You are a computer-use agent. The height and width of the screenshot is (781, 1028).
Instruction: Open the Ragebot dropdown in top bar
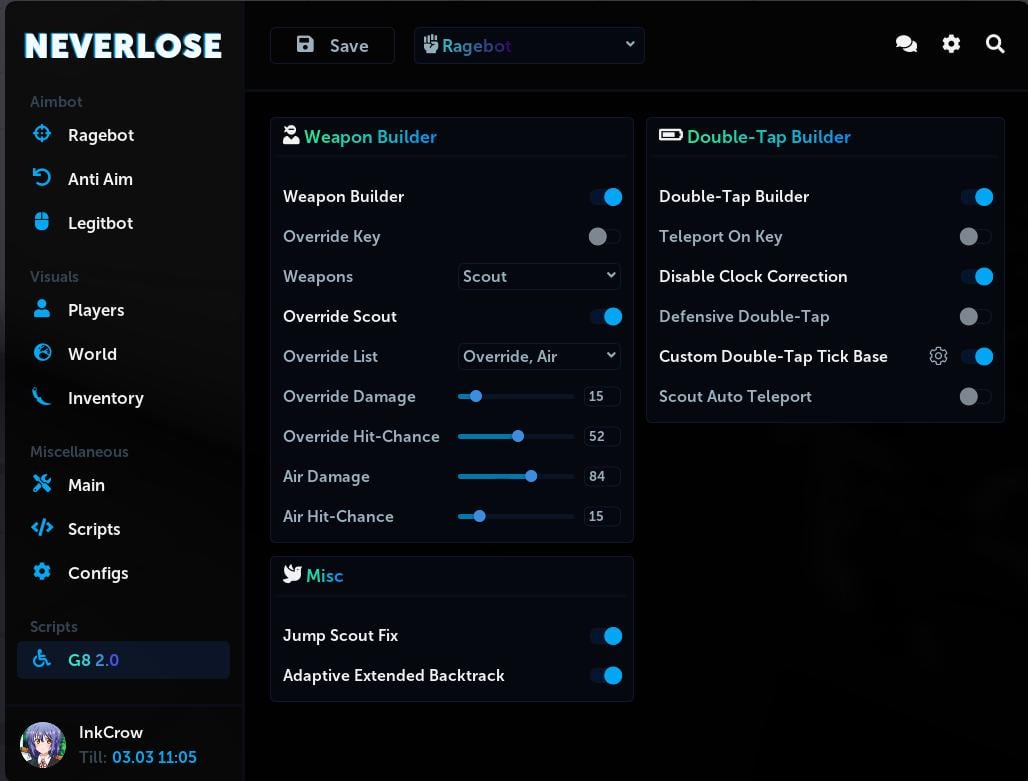point(529,46)
